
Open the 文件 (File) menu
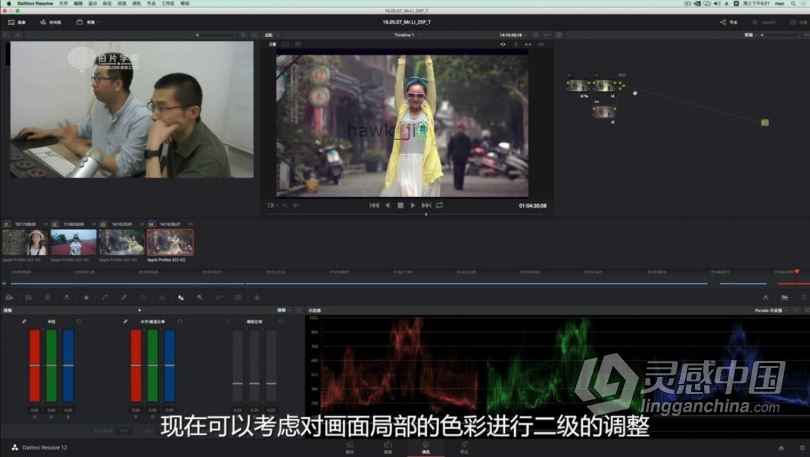[x=64, y=4]
